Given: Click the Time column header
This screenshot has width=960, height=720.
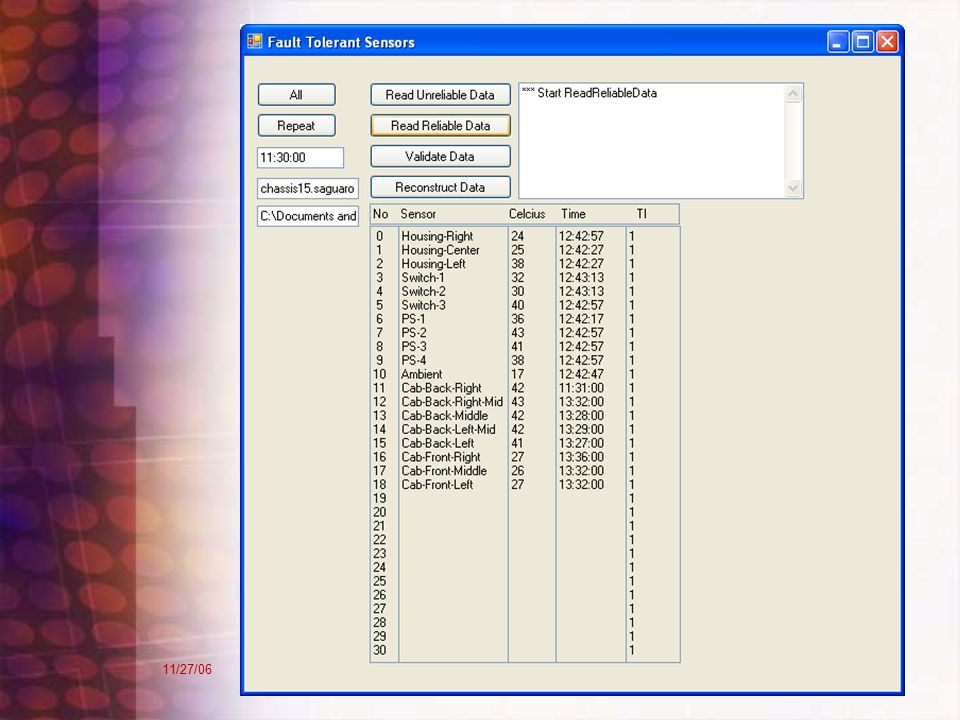Looking at the screenshot, I should click(573, 214).
